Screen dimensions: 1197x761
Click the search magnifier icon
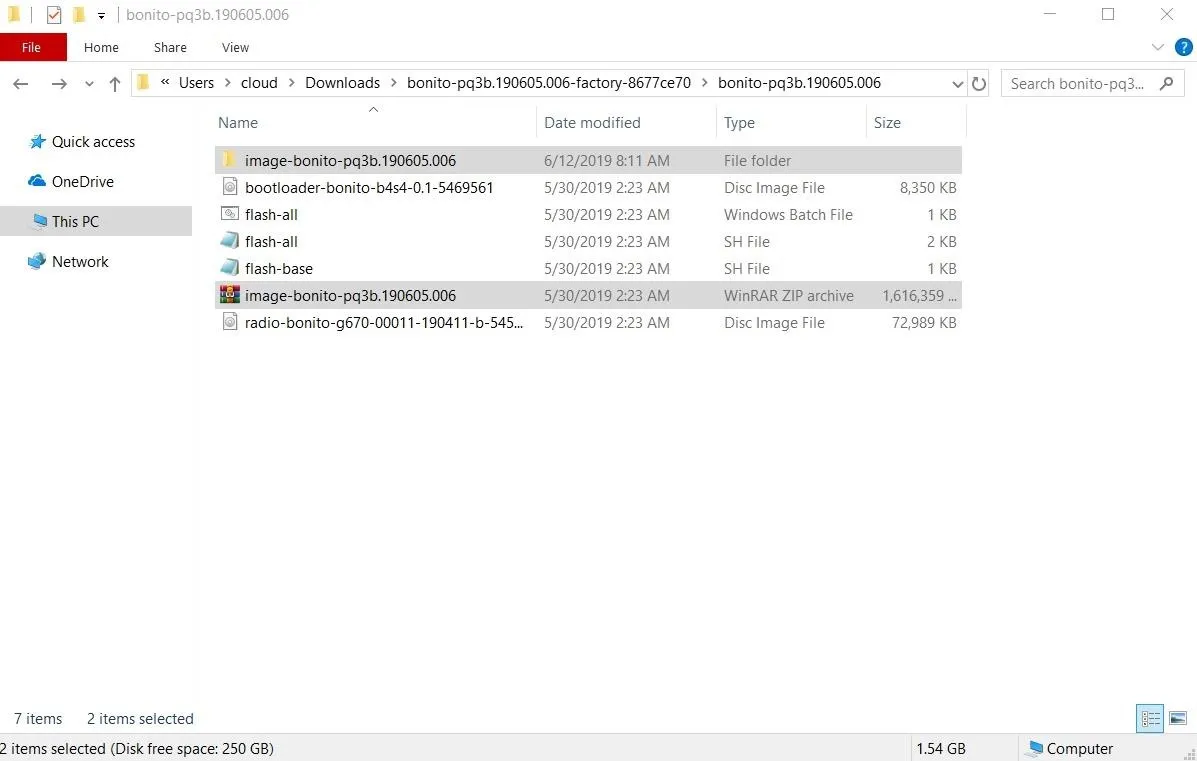click(x=1166, y=83)
